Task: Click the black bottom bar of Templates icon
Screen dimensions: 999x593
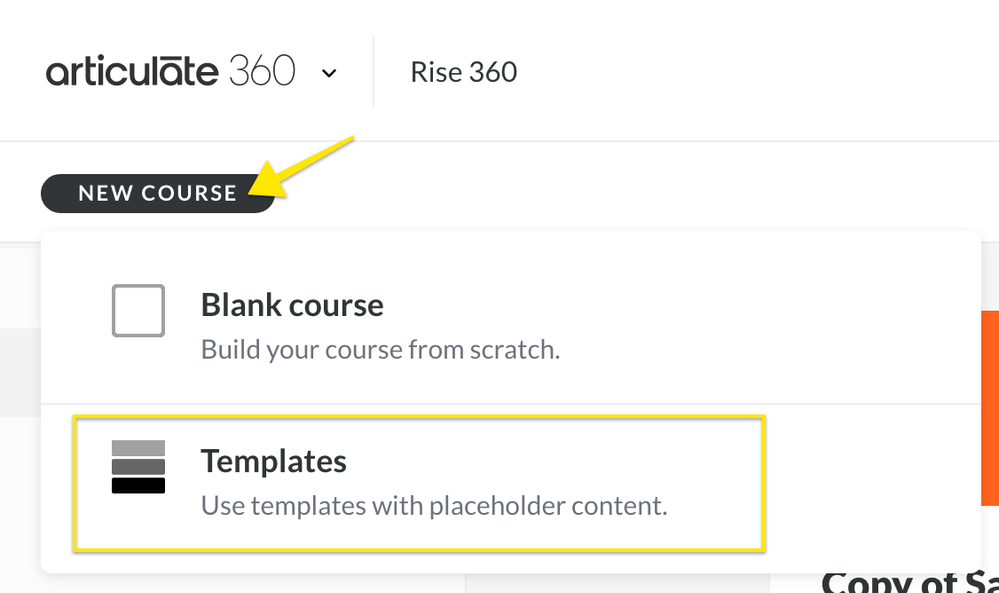Action: 138,486
